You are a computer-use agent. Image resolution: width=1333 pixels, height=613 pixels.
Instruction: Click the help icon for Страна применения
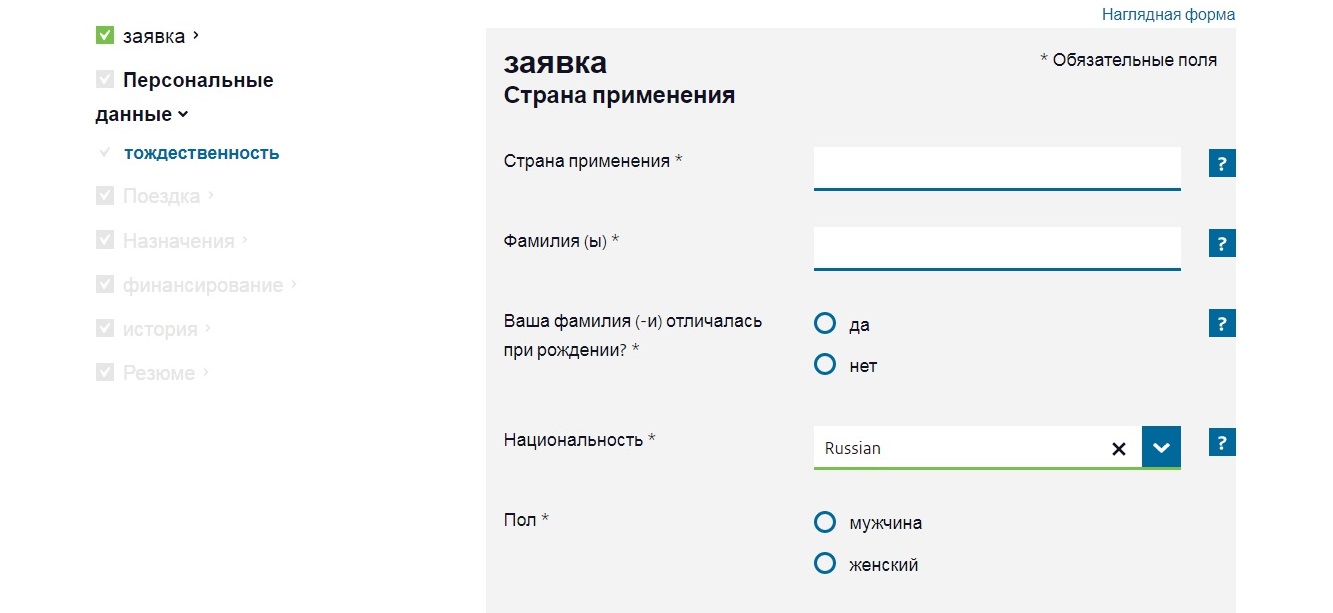coord(1222,164)
